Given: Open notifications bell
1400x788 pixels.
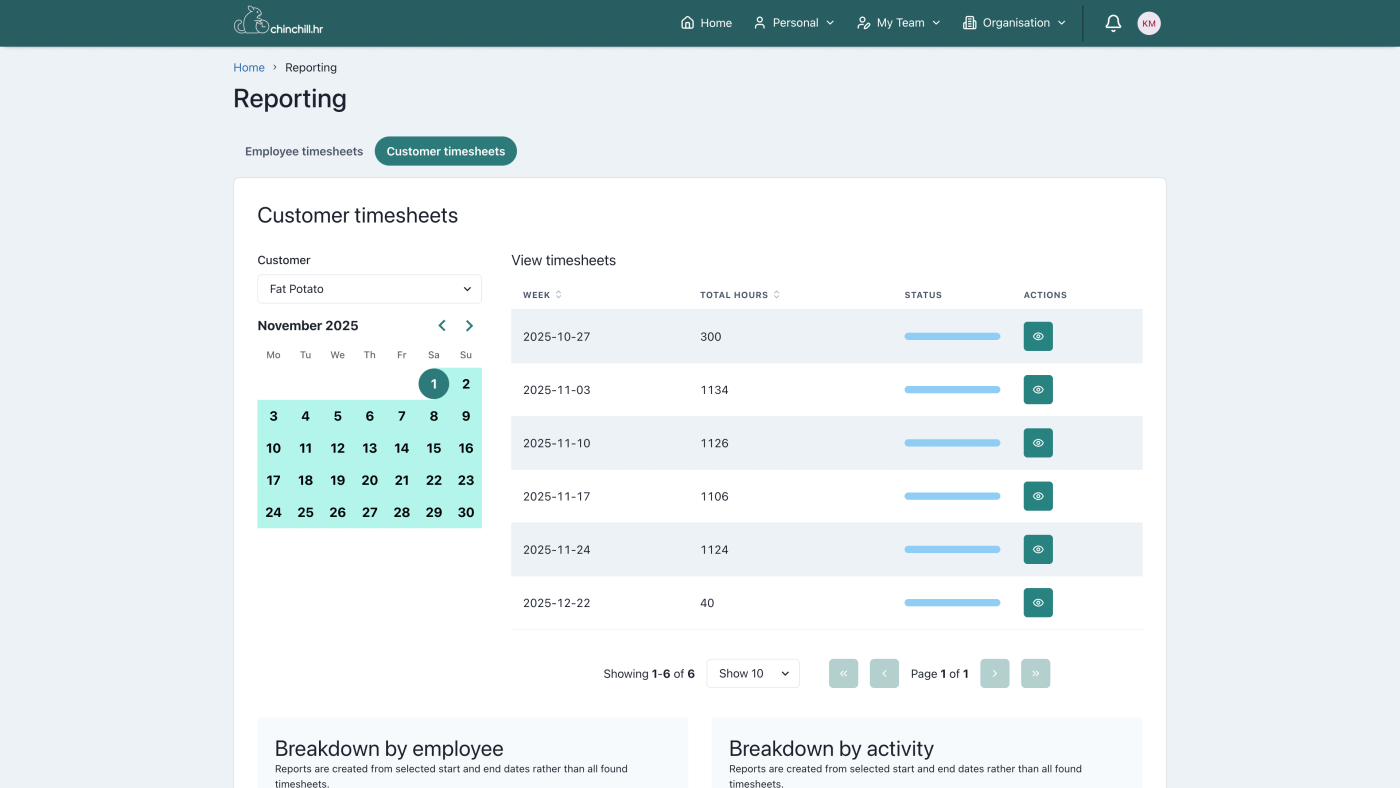Looking at the screenshot, I should coord(1113,23).
